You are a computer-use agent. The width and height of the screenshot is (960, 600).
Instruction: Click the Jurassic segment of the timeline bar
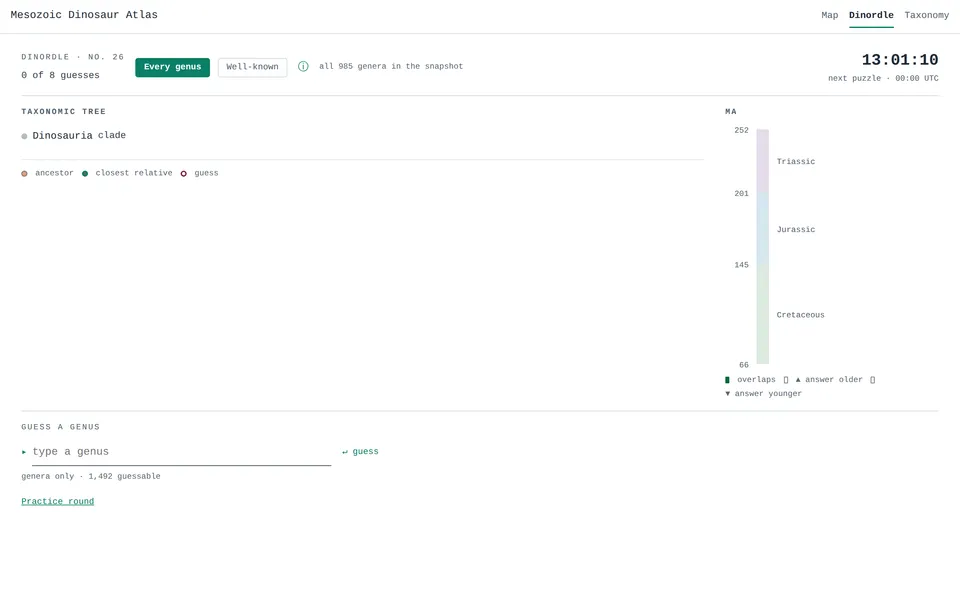[762, 229]
